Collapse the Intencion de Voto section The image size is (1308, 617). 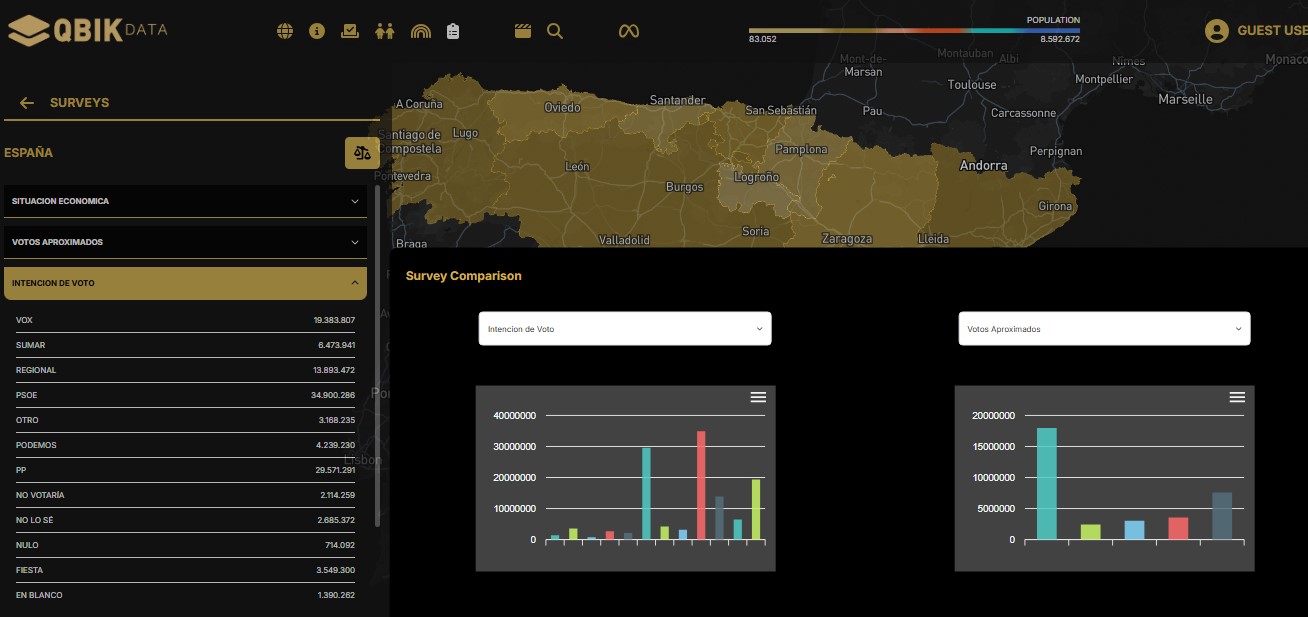pyautogui.click(x=185, y=283)
